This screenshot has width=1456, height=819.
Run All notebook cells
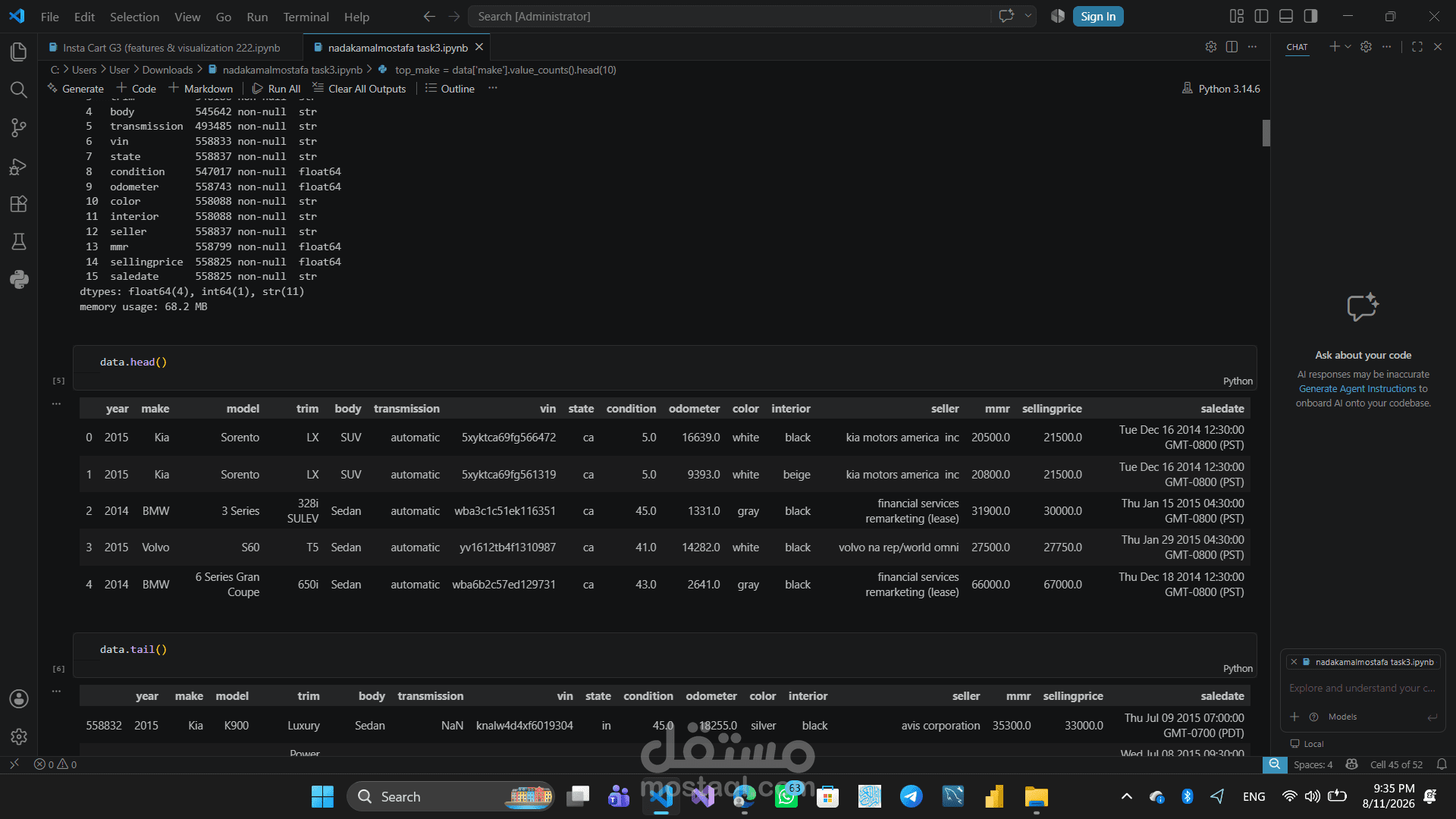coord(277,89)
